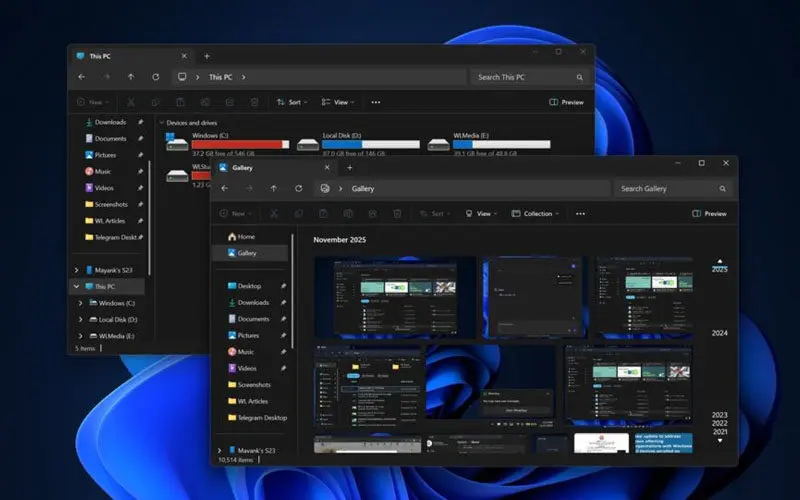Viewport: 800px width, 500px height.
Task: Open WL Articles in Gallery window sidebar
Action: (x=247, y=401)
